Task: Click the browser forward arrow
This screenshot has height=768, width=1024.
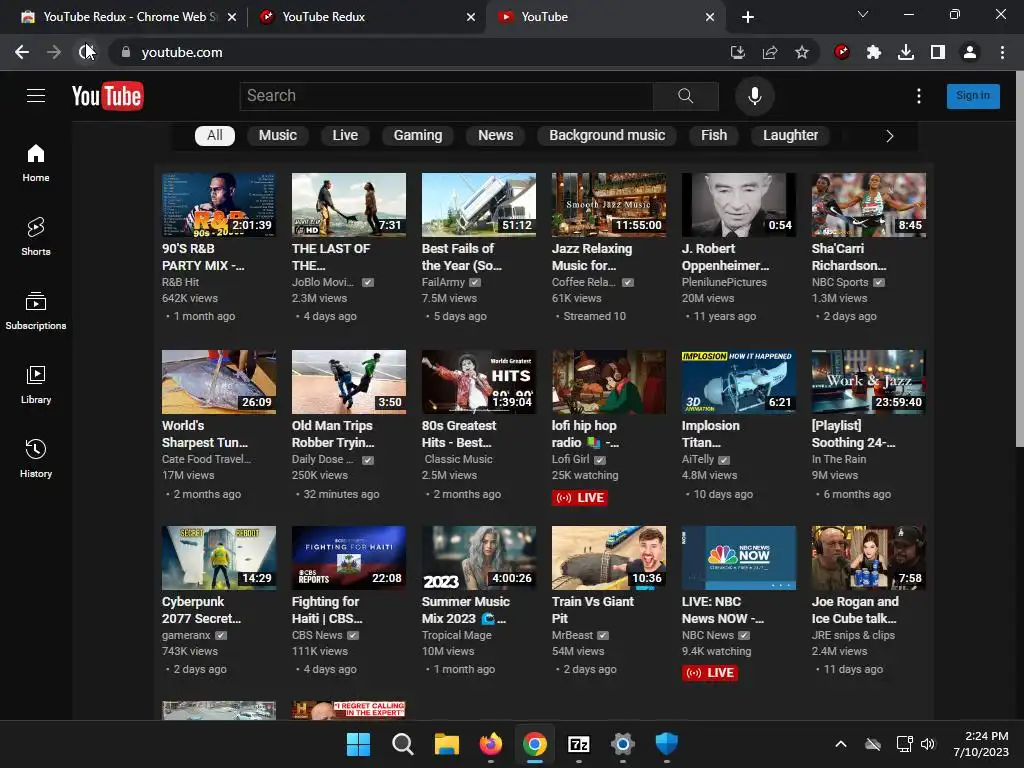Action: tap(54, 52)
